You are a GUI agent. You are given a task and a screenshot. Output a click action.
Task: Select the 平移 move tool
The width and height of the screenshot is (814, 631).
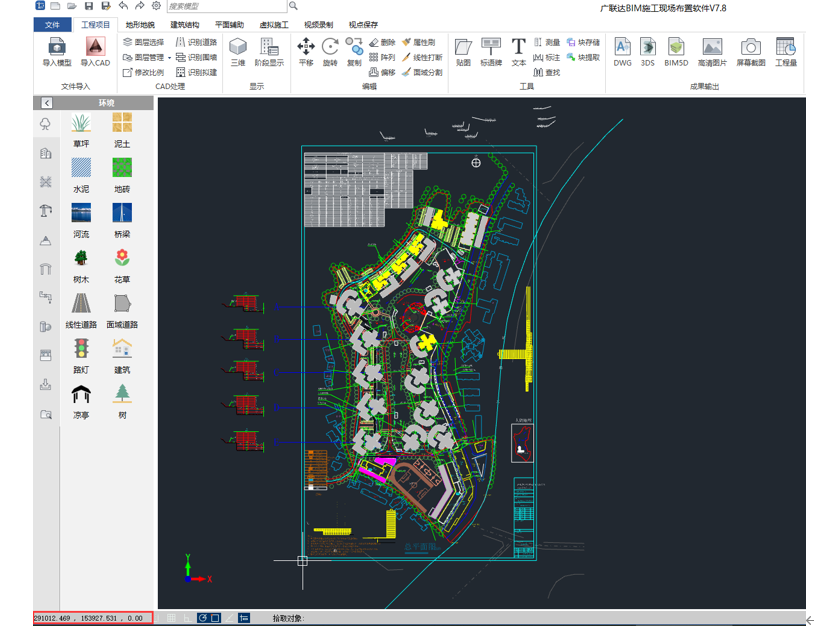pos(306,51)
